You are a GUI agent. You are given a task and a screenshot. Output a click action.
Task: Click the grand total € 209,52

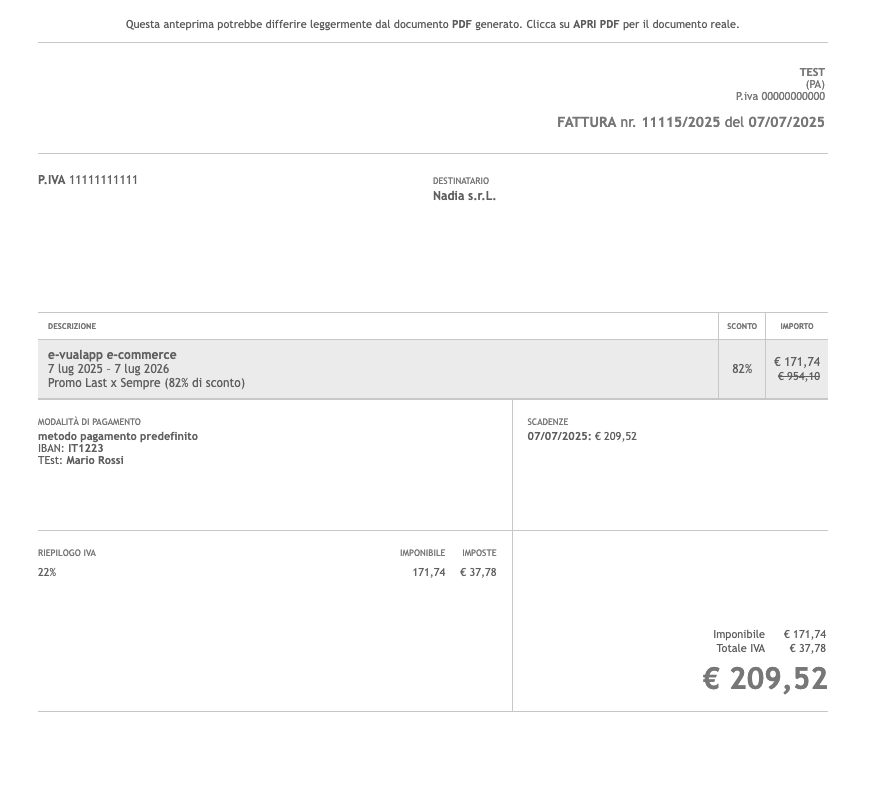[765, 678]
